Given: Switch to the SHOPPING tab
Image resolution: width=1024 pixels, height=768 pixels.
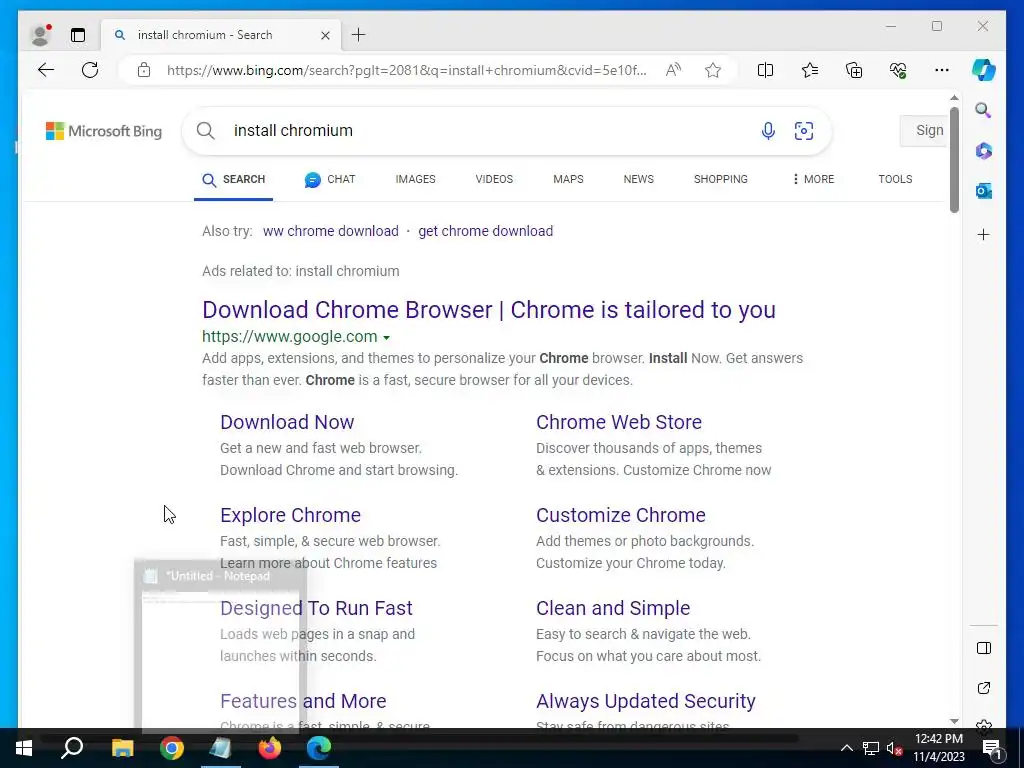Looking at the screenshot, I should coord(721,179).
